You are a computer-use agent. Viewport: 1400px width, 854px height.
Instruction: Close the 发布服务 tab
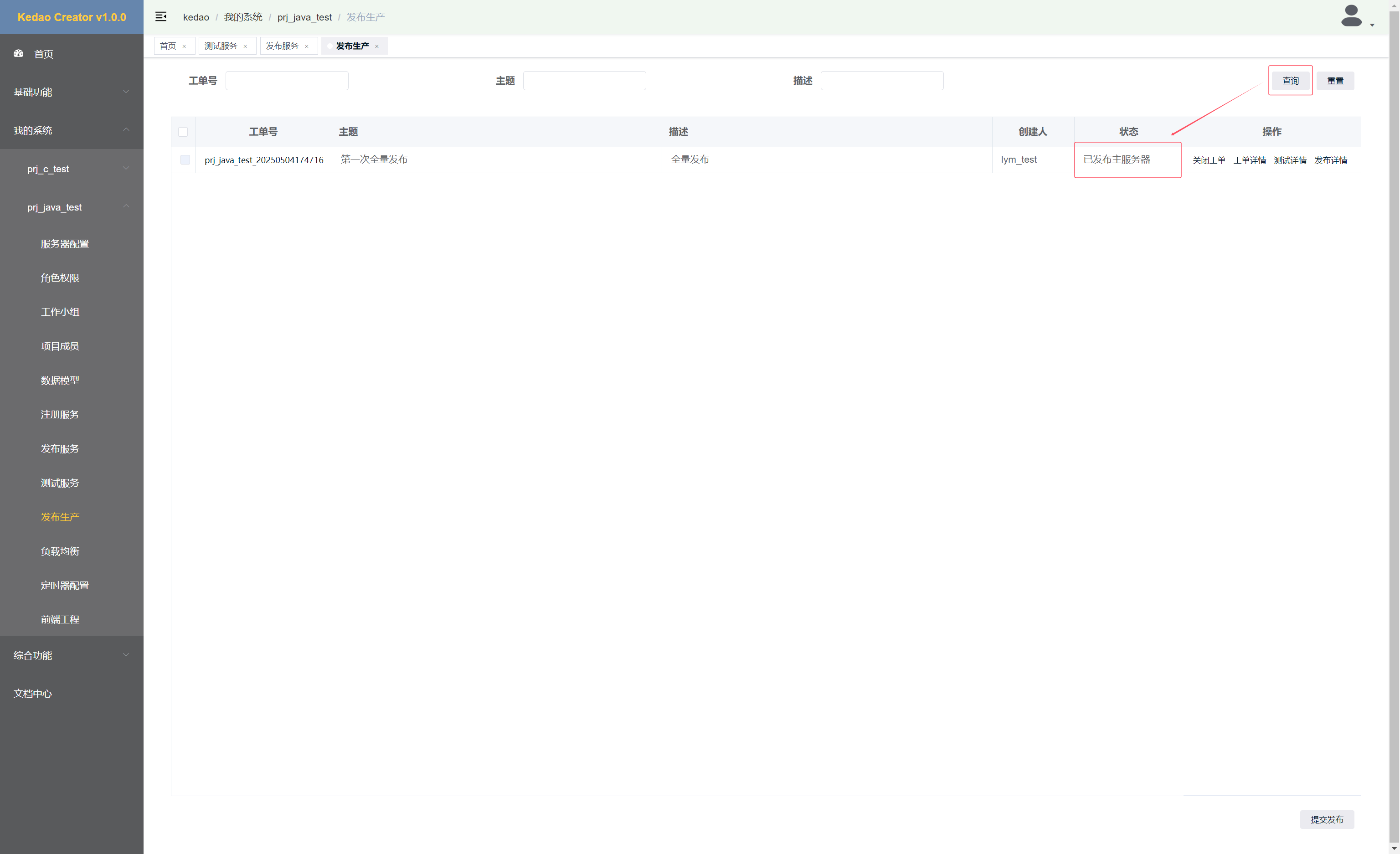pos(307,46)
